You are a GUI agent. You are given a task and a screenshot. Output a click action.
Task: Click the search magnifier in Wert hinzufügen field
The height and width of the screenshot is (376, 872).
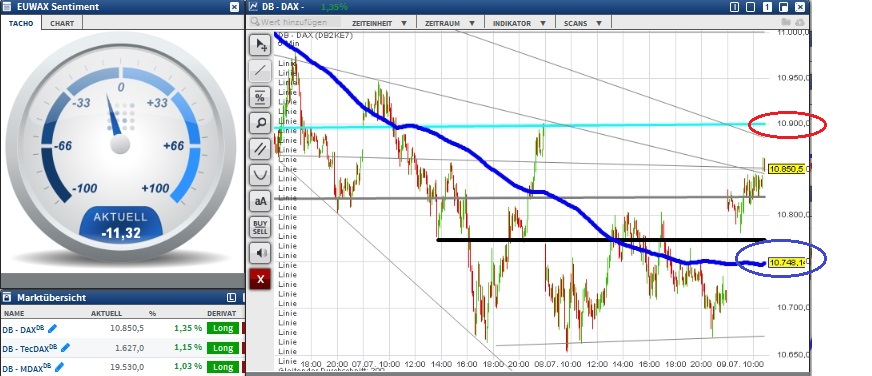(x=255, y=22)
